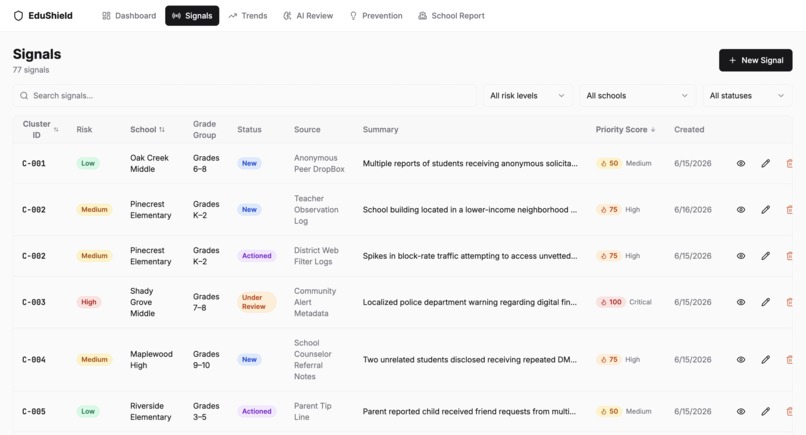Image resolution: width=806 pixels, height=435 pixels.
Task: Sort by School column arrows
Action: point(162,130)
